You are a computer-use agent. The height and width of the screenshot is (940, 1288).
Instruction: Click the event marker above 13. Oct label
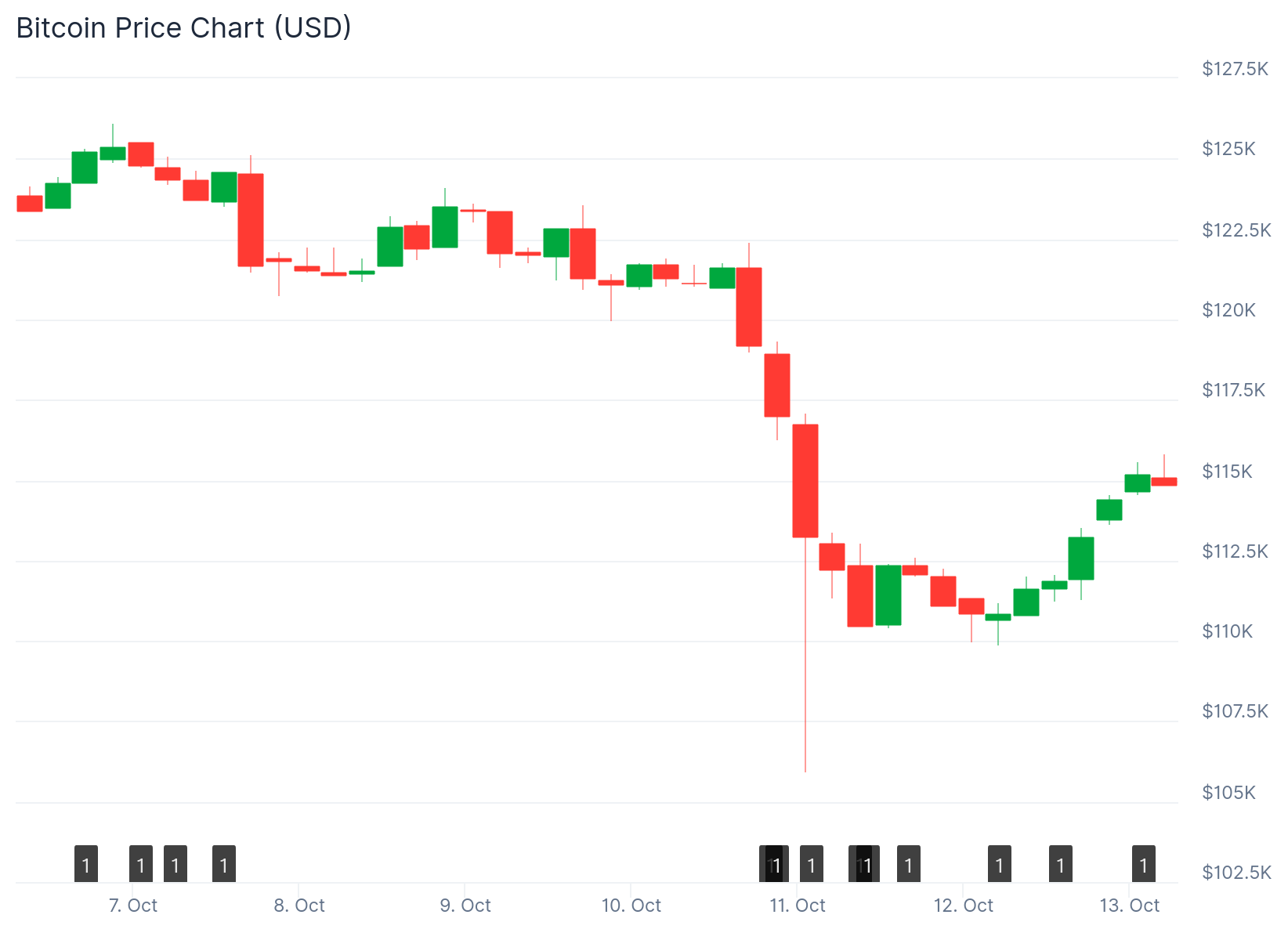point(1143,864)
